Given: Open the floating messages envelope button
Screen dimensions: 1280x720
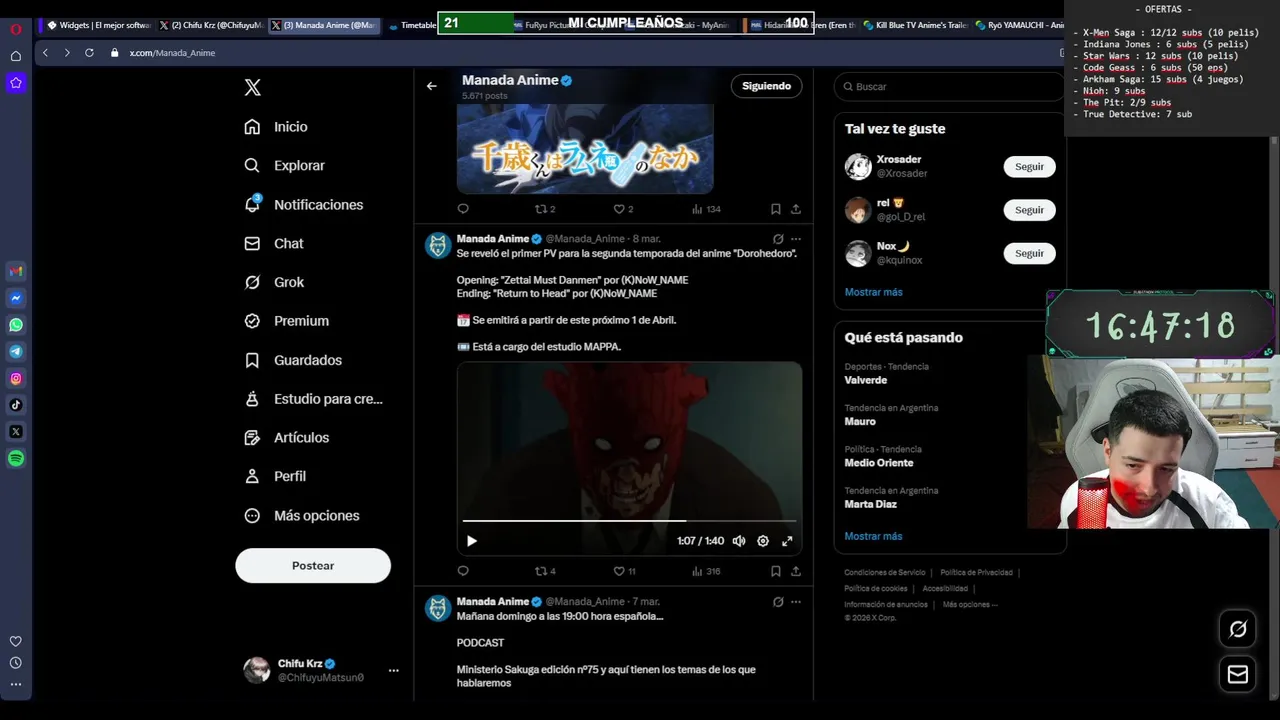Looking at the screenshot, I should tap(1238, 674).
